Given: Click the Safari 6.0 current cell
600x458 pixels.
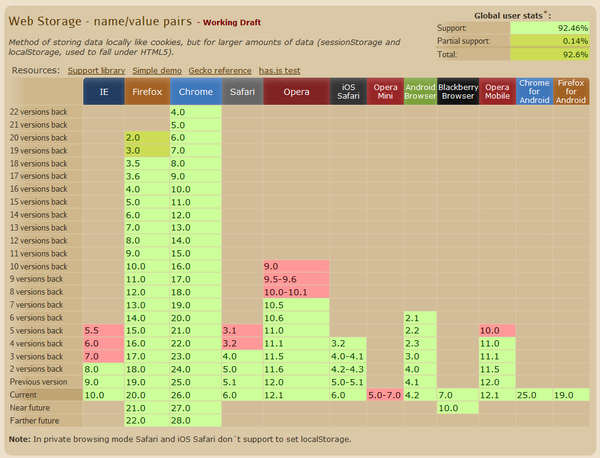Looking at the screenshot, I should coord(242,395).
